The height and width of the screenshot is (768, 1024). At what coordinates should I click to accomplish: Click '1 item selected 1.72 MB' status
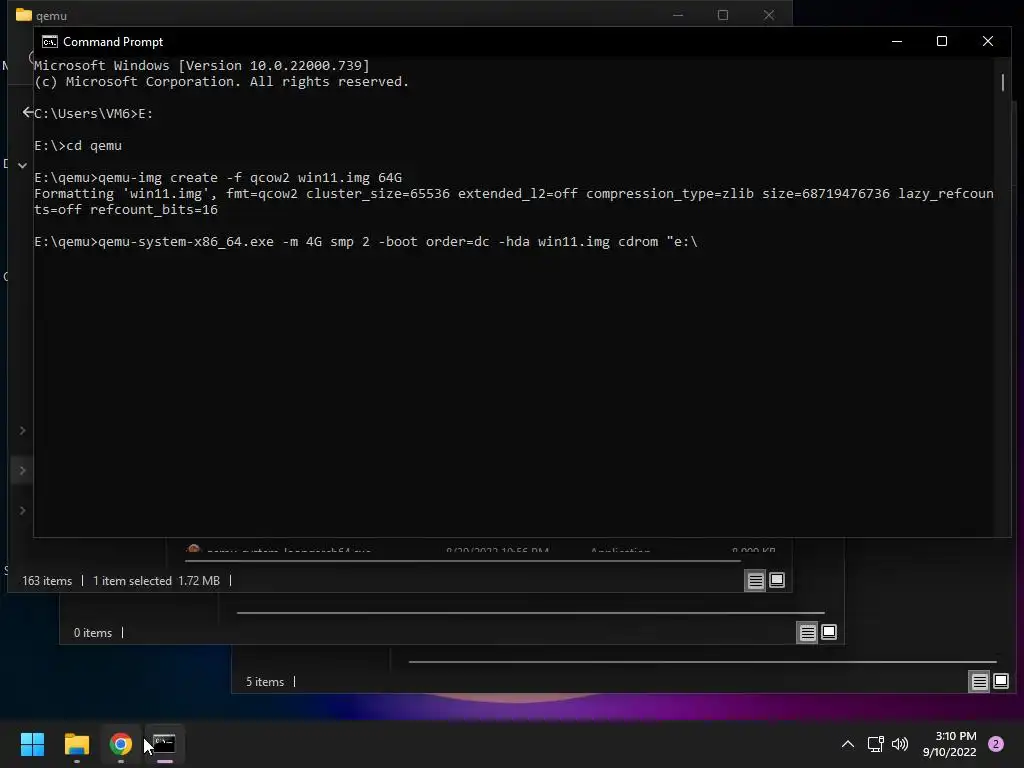156,581
